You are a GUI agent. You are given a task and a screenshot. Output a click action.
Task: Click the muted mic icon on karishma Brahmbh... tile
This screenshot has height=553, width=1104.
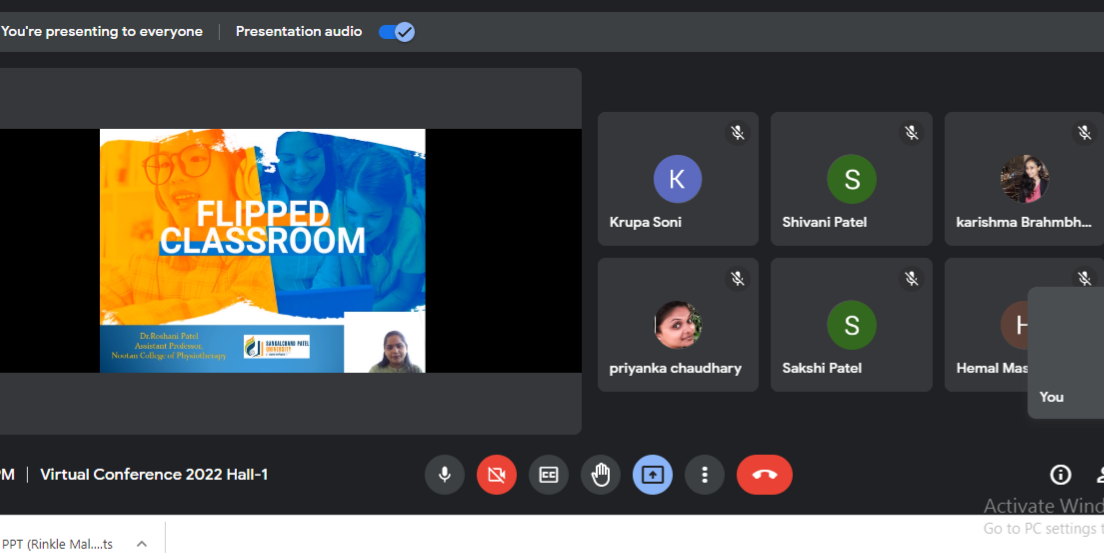pyautogui.click(x=1084, y=132)
